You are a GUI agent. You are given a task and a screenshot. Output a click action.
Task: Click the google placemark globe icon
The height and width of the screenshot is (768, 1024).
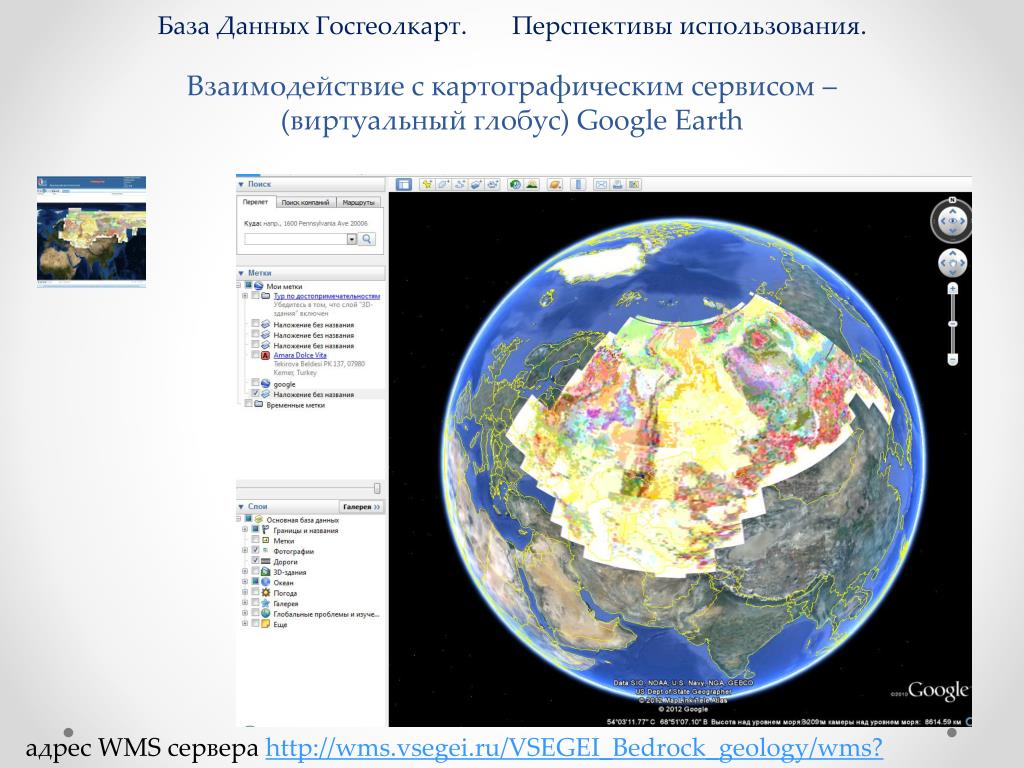coord(265,384)
